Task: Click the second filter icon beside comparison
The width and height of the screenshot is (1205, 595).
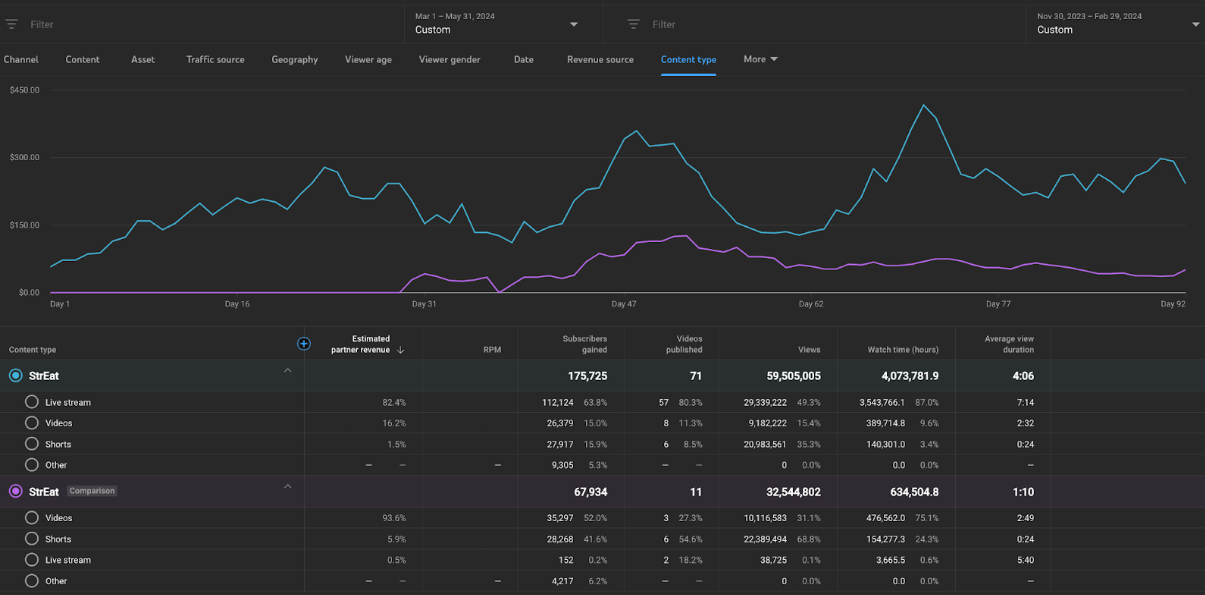Action: pos(633,24)
